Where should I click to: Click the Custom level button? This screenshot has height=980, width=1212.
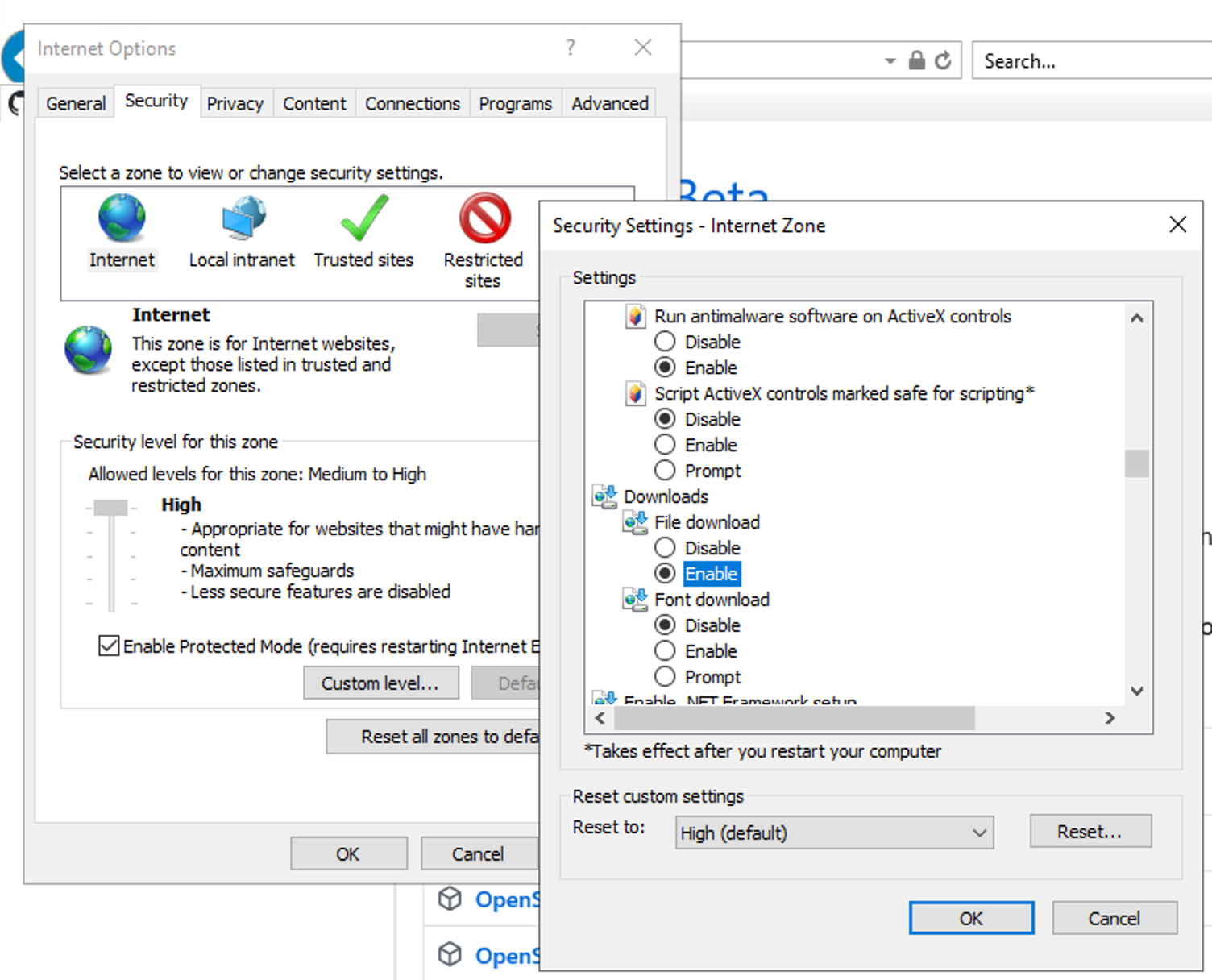click(380, 683)
